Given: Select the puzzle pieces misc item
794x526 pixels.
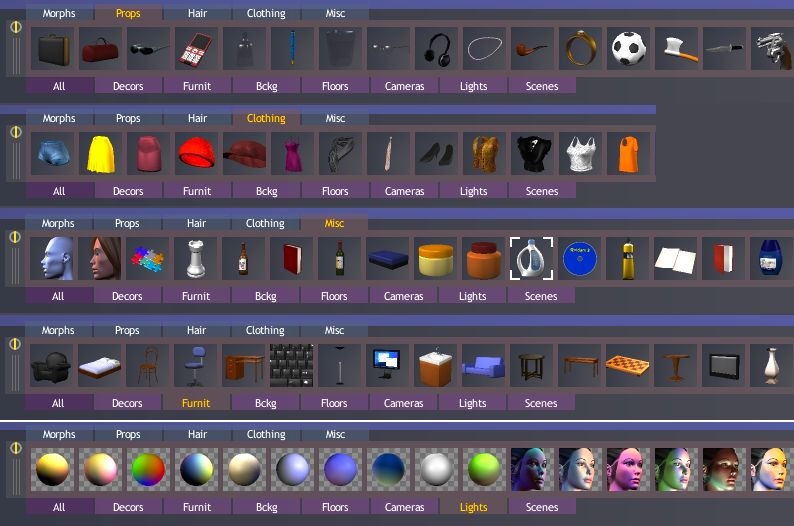Looking at the screenshot, I should (147, 259).
